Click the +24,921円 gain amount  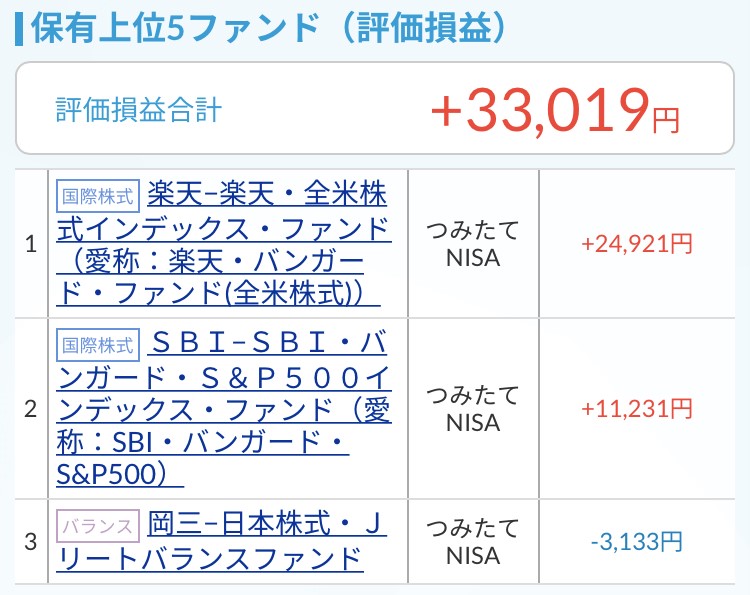(636, 243)
